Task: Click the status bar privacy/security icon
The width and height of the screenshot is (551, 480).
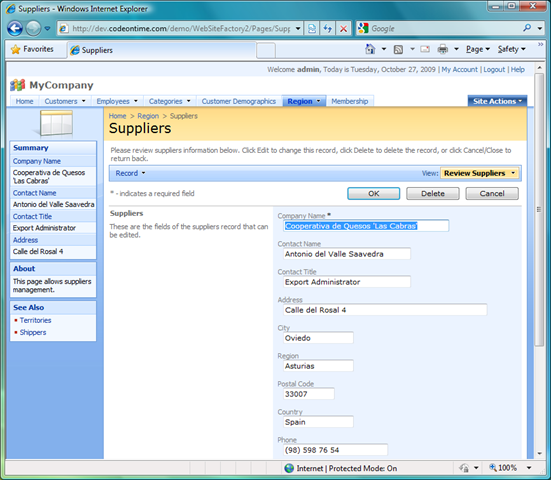Action: (464, 468)
